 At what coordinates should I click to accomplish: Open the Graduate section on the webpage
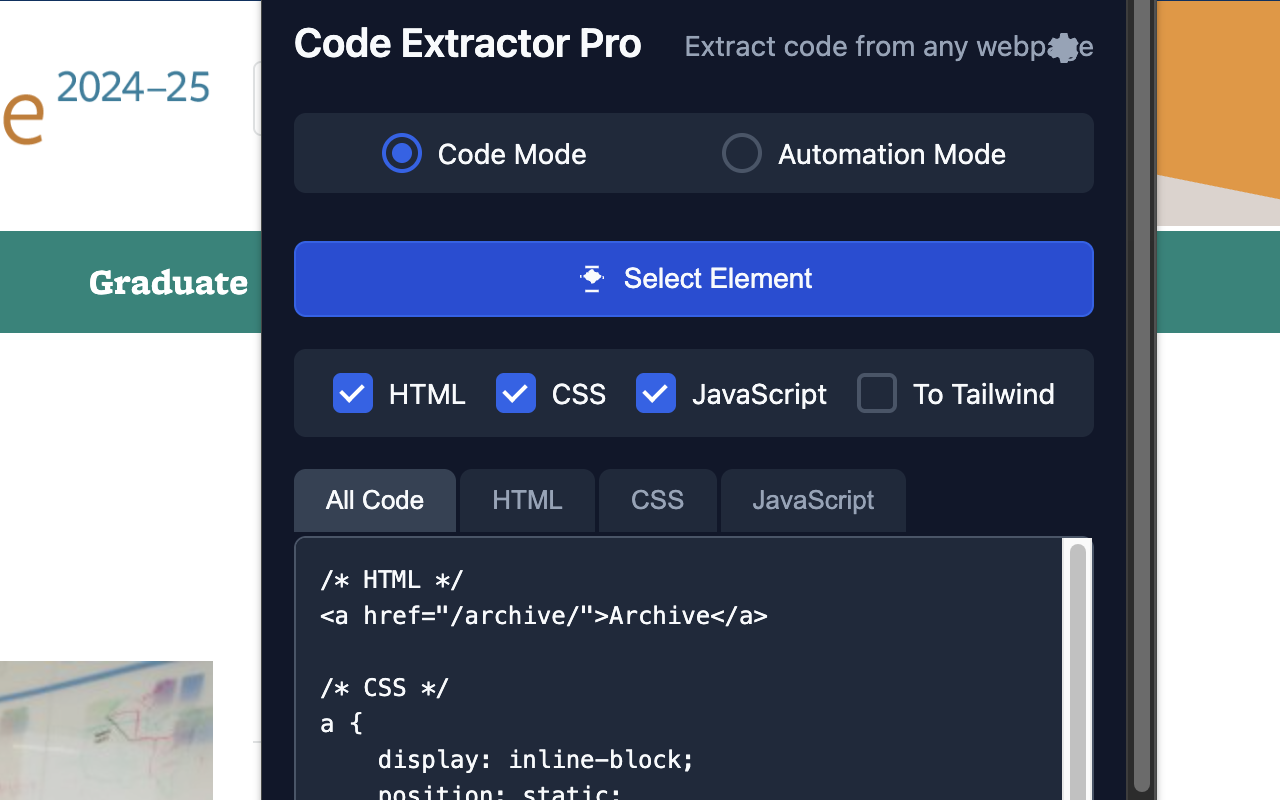tap(167, 282)
